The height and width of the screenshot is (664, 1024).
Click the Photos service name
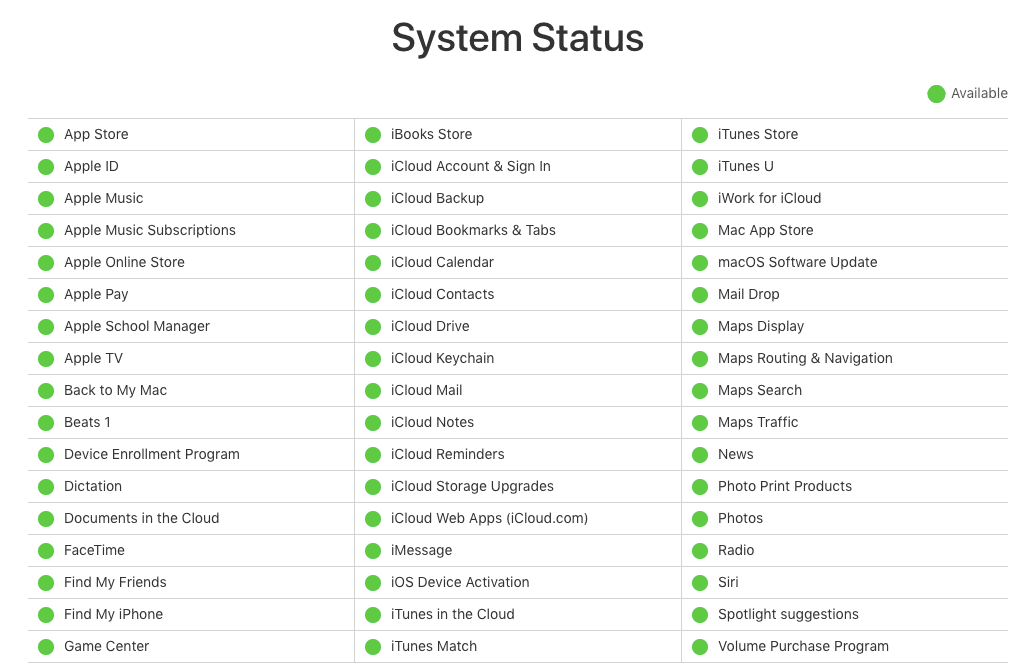pyautogui.click(x=741, y=518)
